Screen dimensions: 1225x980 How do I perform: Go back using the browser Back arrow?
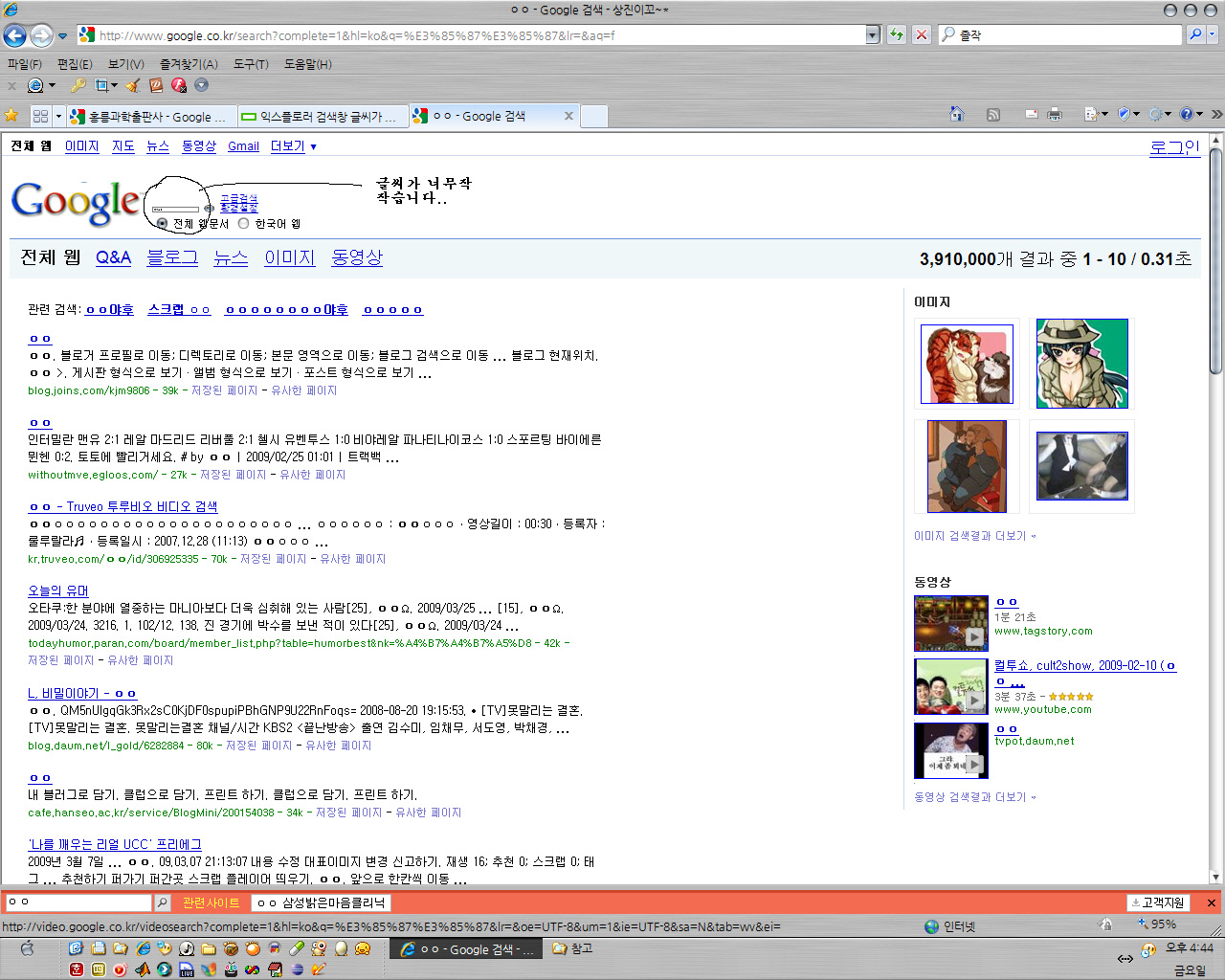pyautogui.click(x=14, y=35)
